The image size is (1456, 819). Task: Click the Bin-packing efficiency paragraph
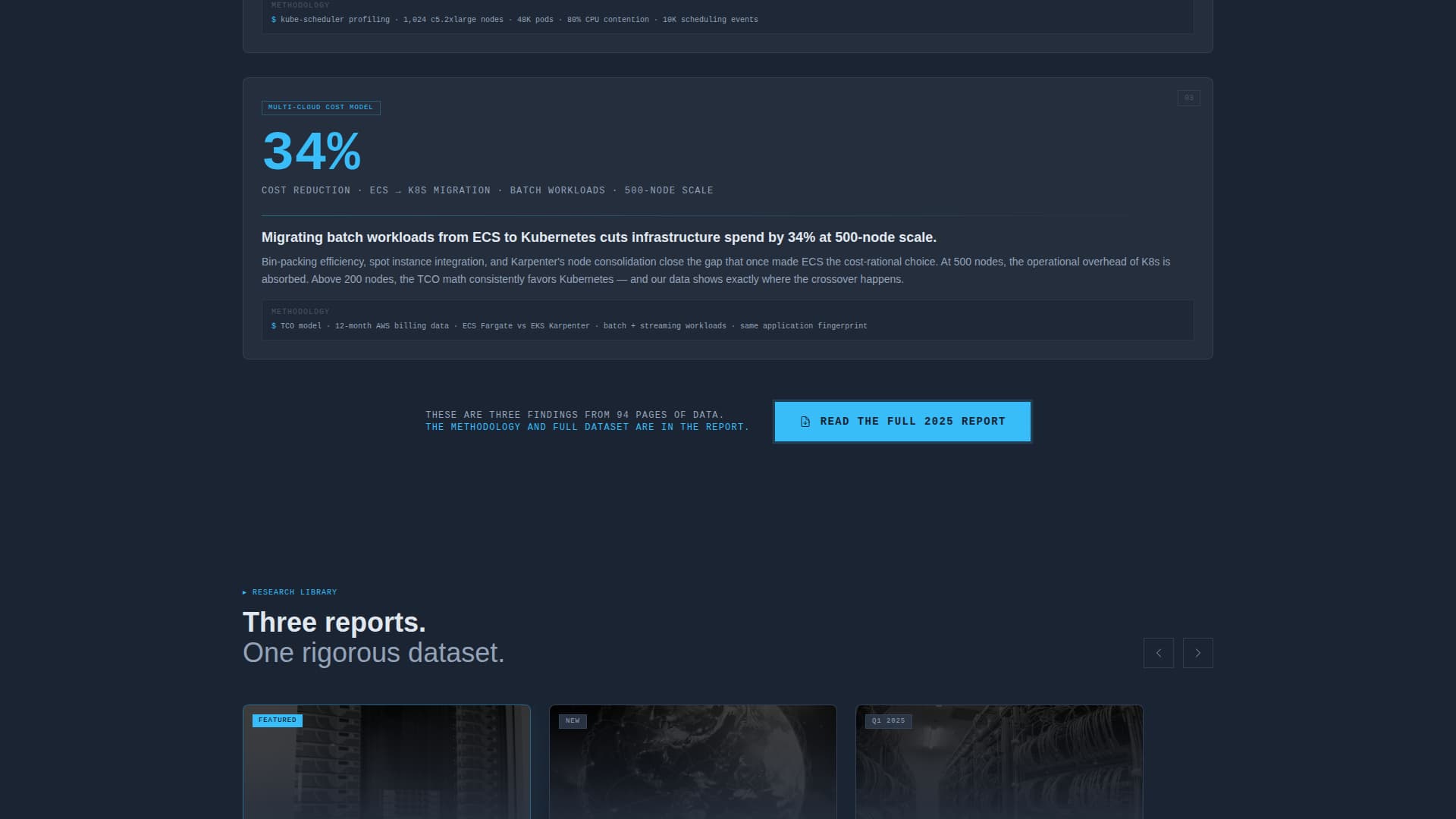pos(716,271)
